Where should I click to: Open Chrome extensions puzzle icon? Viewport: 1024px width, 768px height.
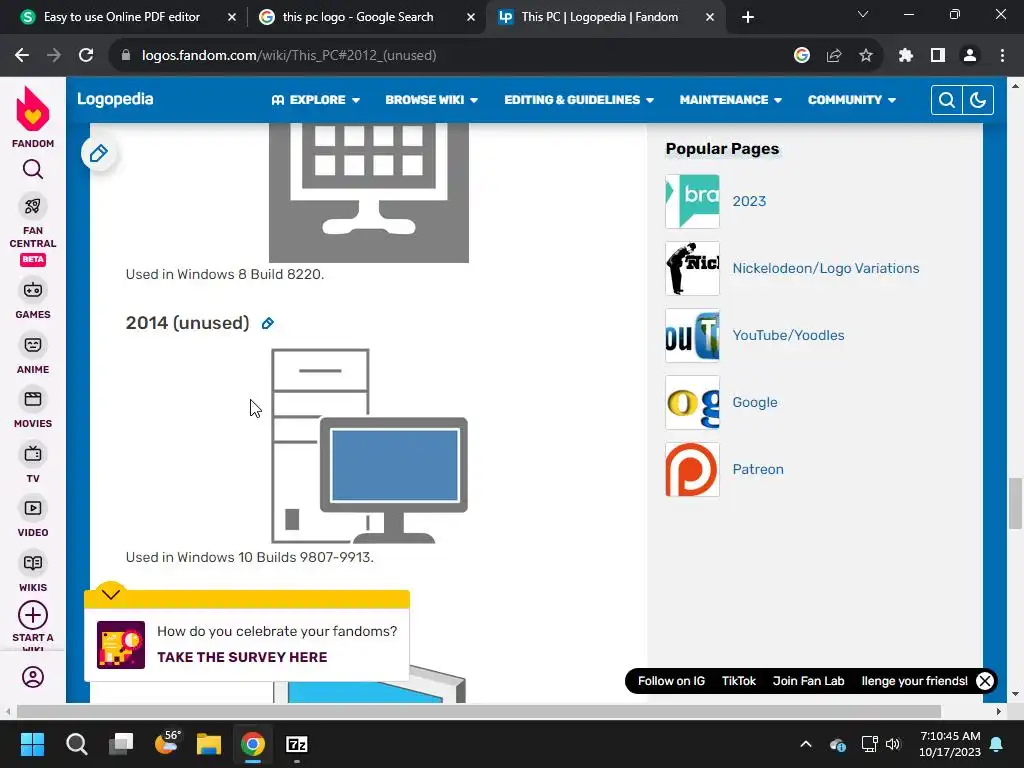click(906, 56)
